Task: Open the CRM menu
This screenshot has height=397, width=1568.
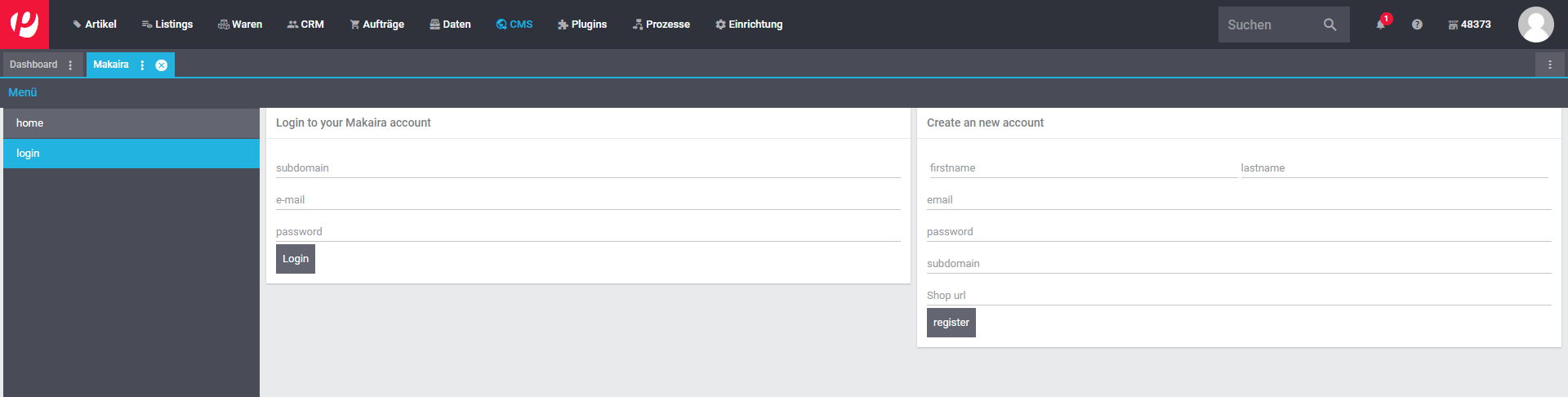Action: [305, 25]
